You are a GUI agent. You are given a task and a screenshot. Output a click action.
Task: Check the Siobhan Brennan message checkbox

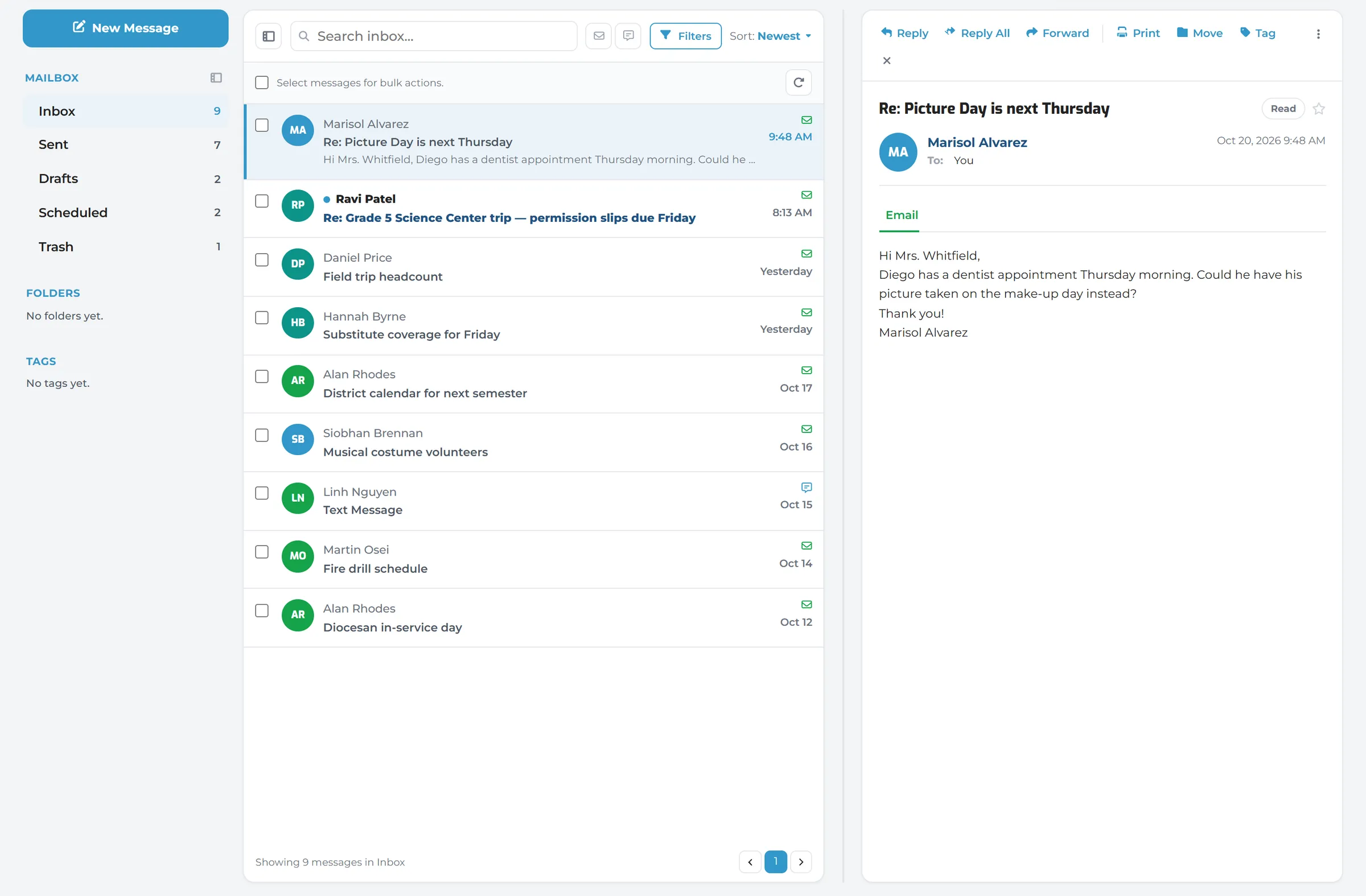click(262, 435)
